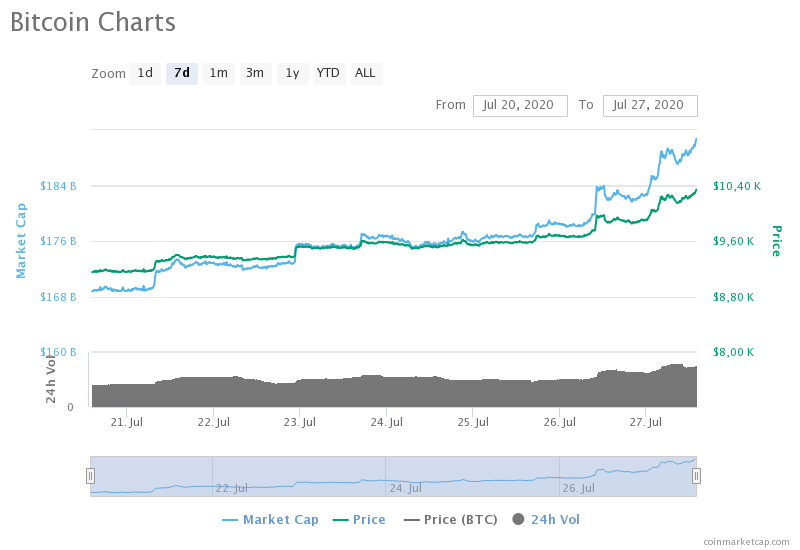The width and height of the screenshot is (800, 550).
Task: Click the $160 B market cap axis label
Action: pos(58,352)
